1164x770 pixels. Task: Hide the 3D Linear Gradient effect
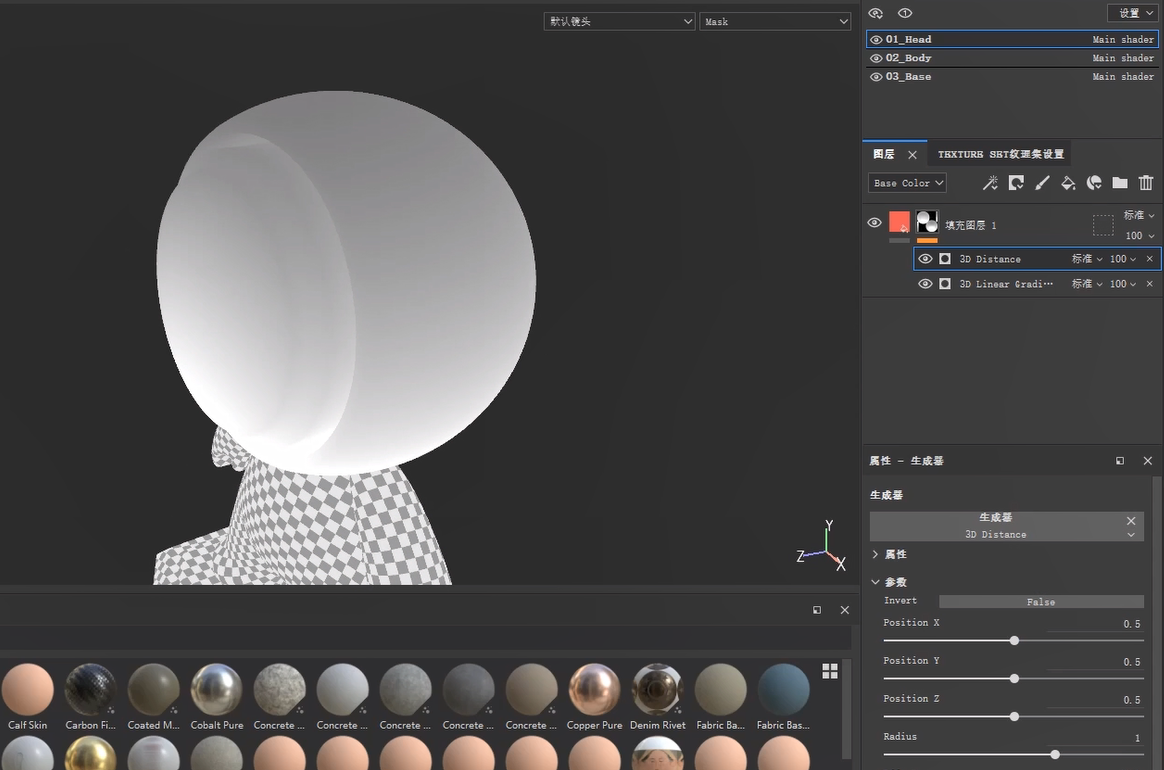coord(925,284)
